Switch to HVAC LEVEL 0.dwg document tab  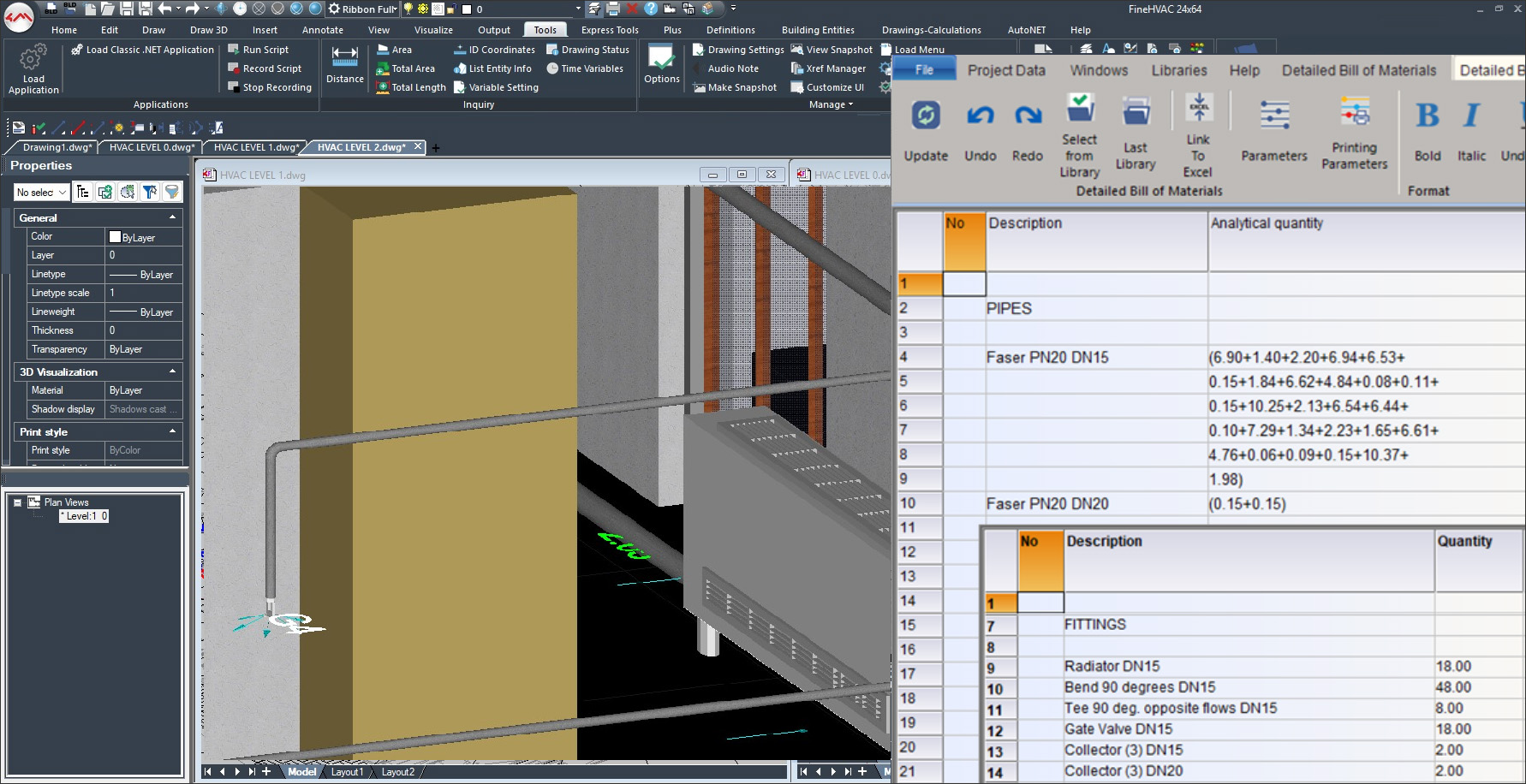(151, 147)
